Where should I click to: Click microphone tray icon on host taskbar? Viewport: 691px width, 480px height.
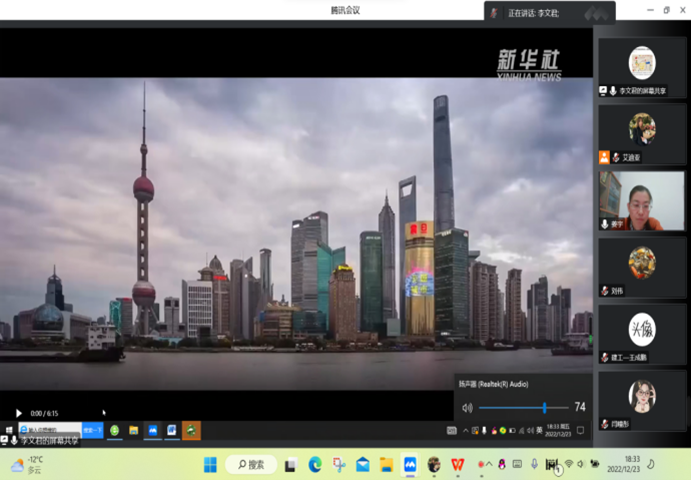coord(534,464)
